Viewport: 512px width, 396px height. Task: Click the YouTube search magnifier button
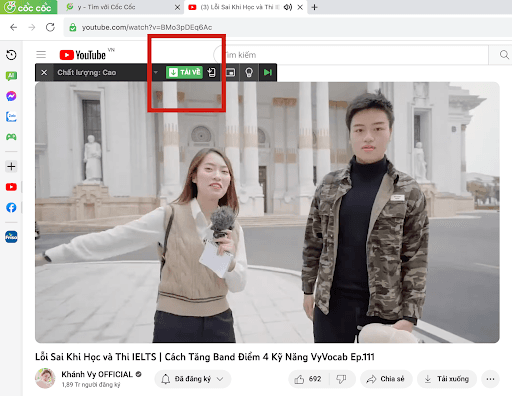tap(503, 55)
